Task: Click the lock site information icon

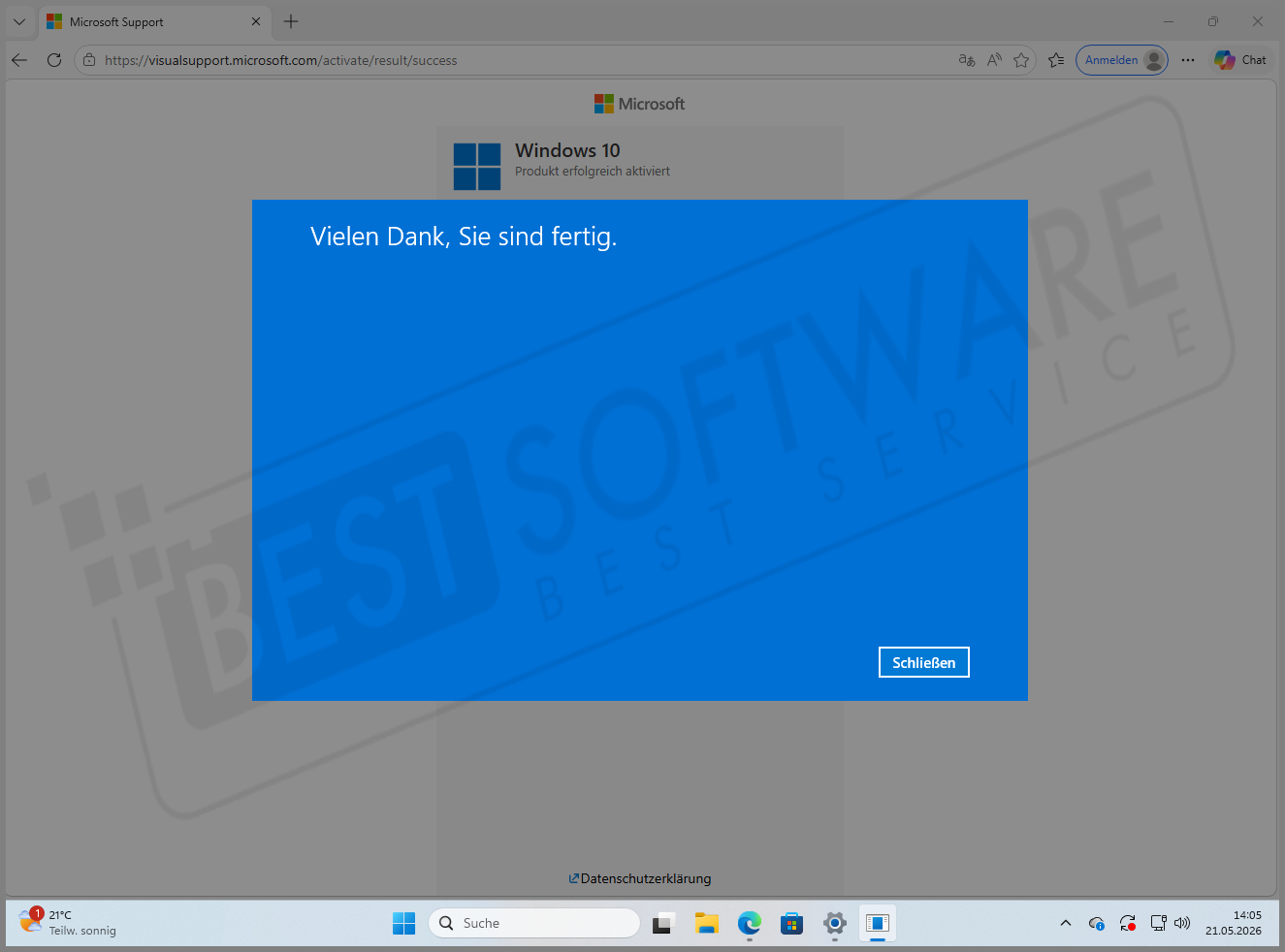Action: point(89,60)
